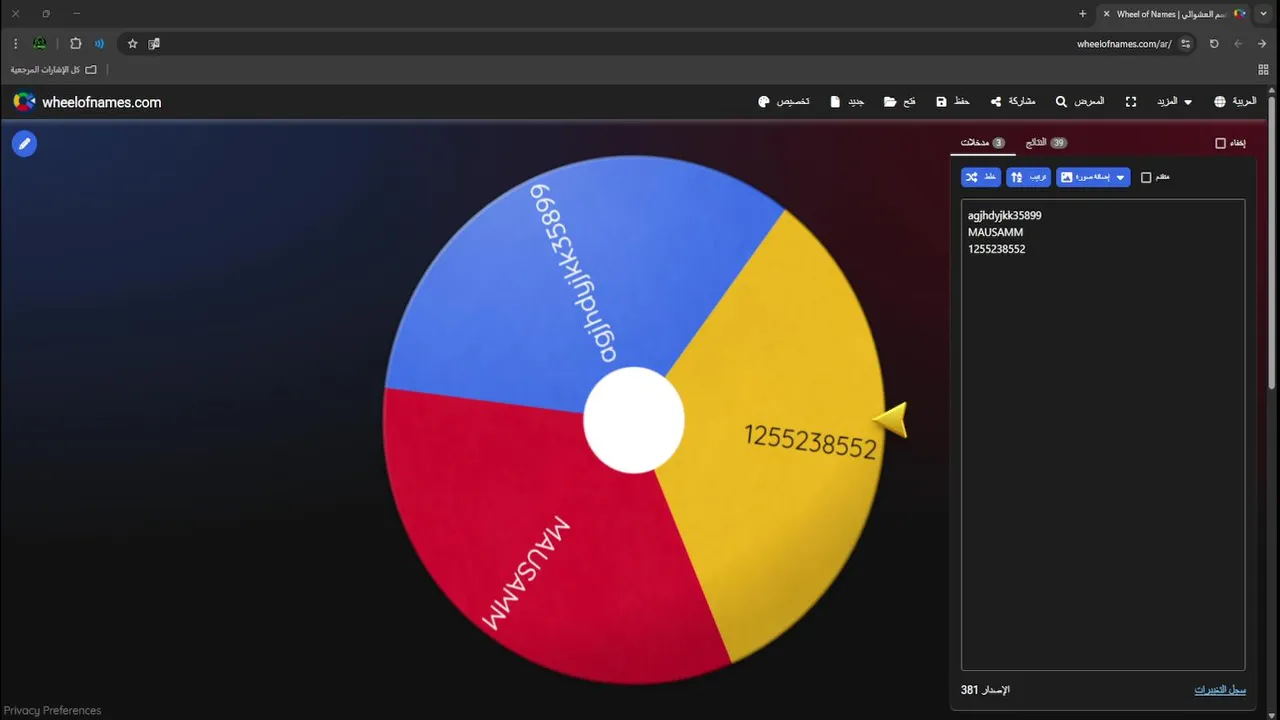Image resolution: width=1280 pixels, height=720 pixels.
Task: Open the Add image (إضافة صورة) dropdown
Action: point(1093,177)
